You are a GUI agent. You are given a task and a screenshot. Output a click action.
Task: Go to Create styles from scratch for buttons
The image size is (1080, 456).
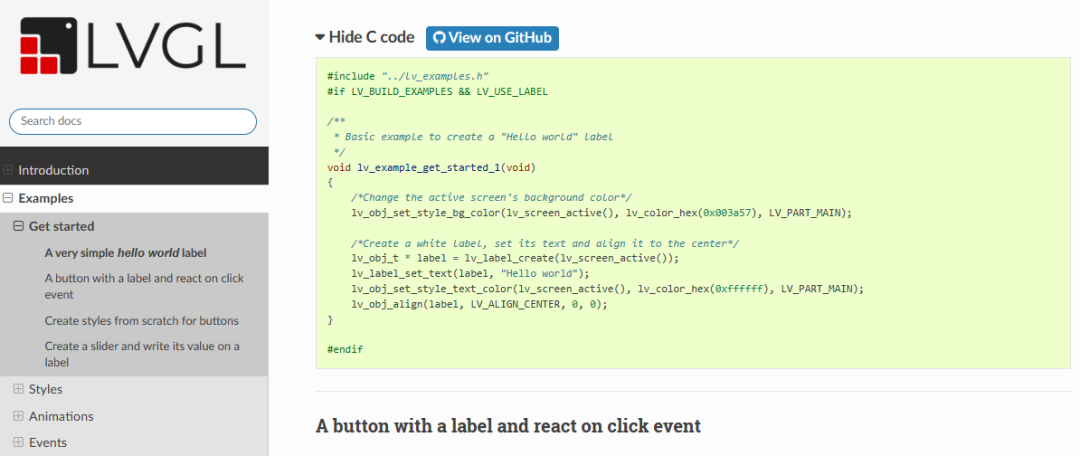142,320
